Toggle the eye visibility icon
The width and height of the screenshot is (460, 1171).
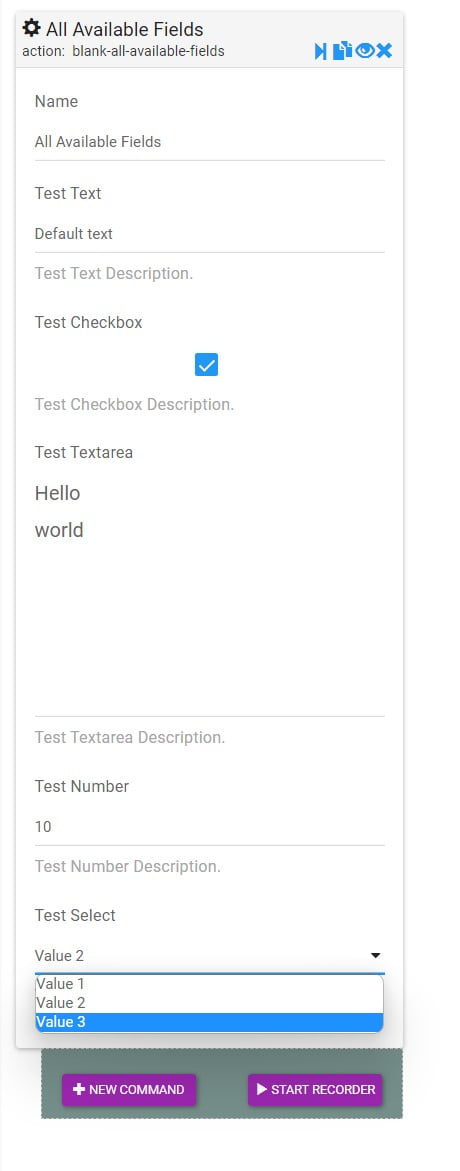[364, 51]
